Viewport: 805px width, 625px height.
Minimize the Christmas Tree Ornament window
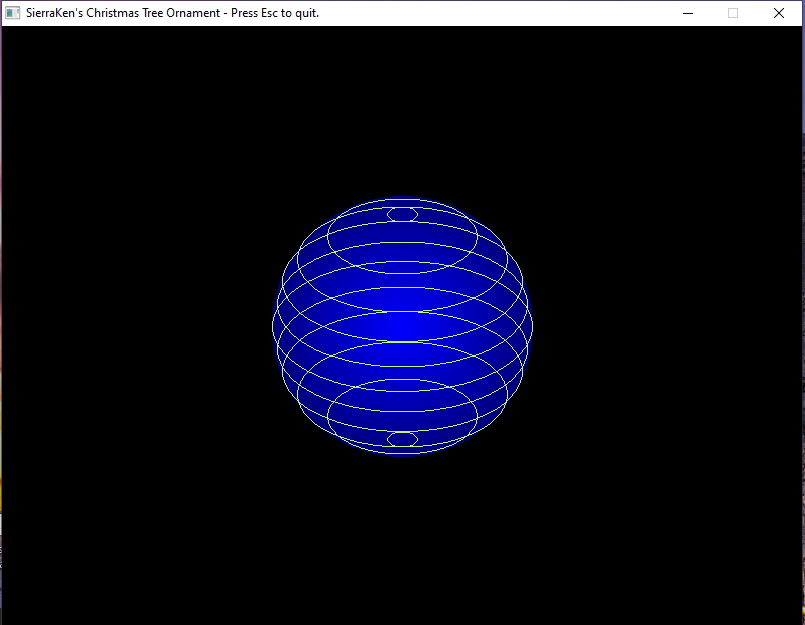pyautogui.click(x=688, y=13)
